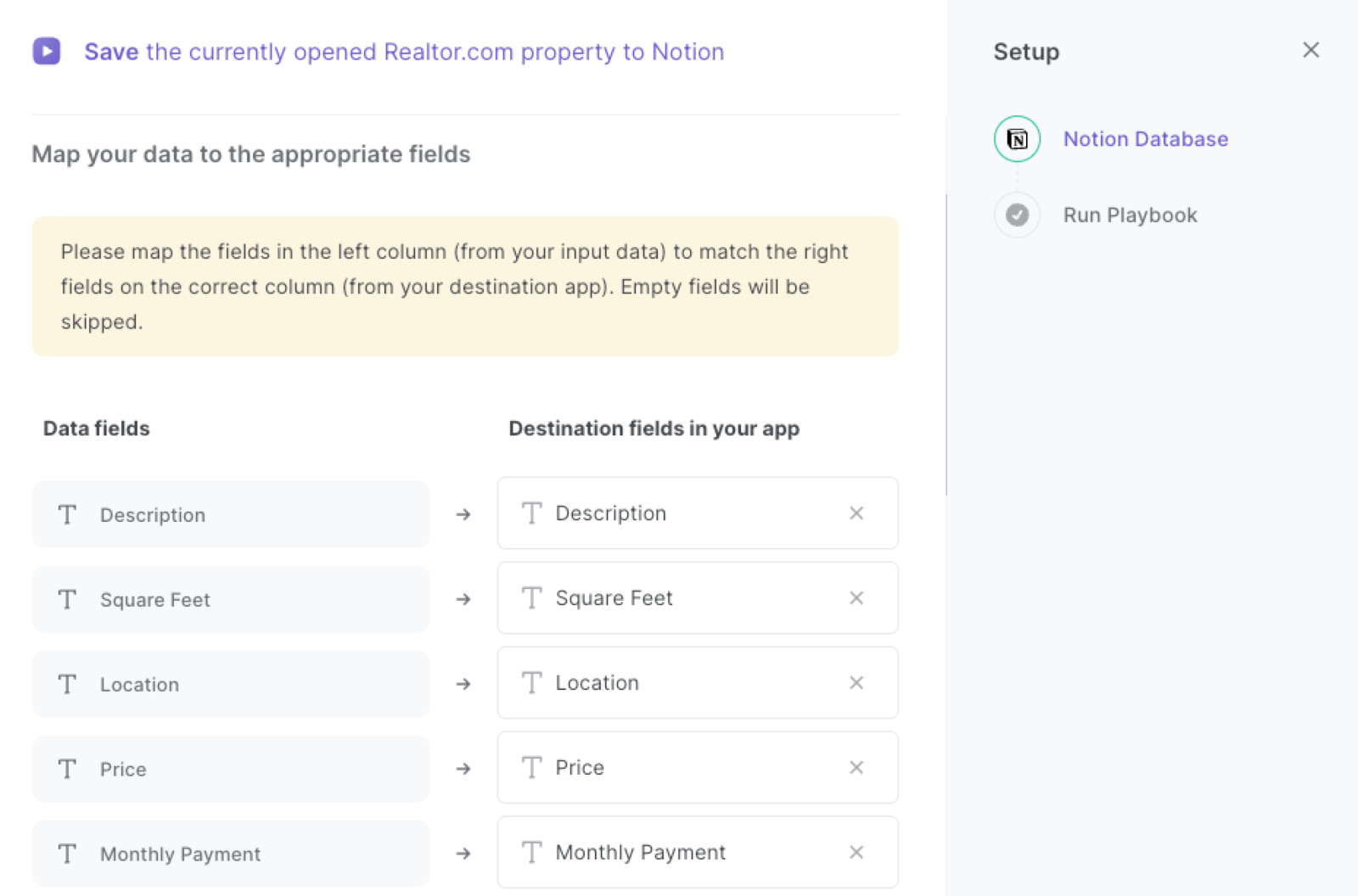The image size is (1358, 896).
Task: Clear the Price destination field
Action: point(856,768)
